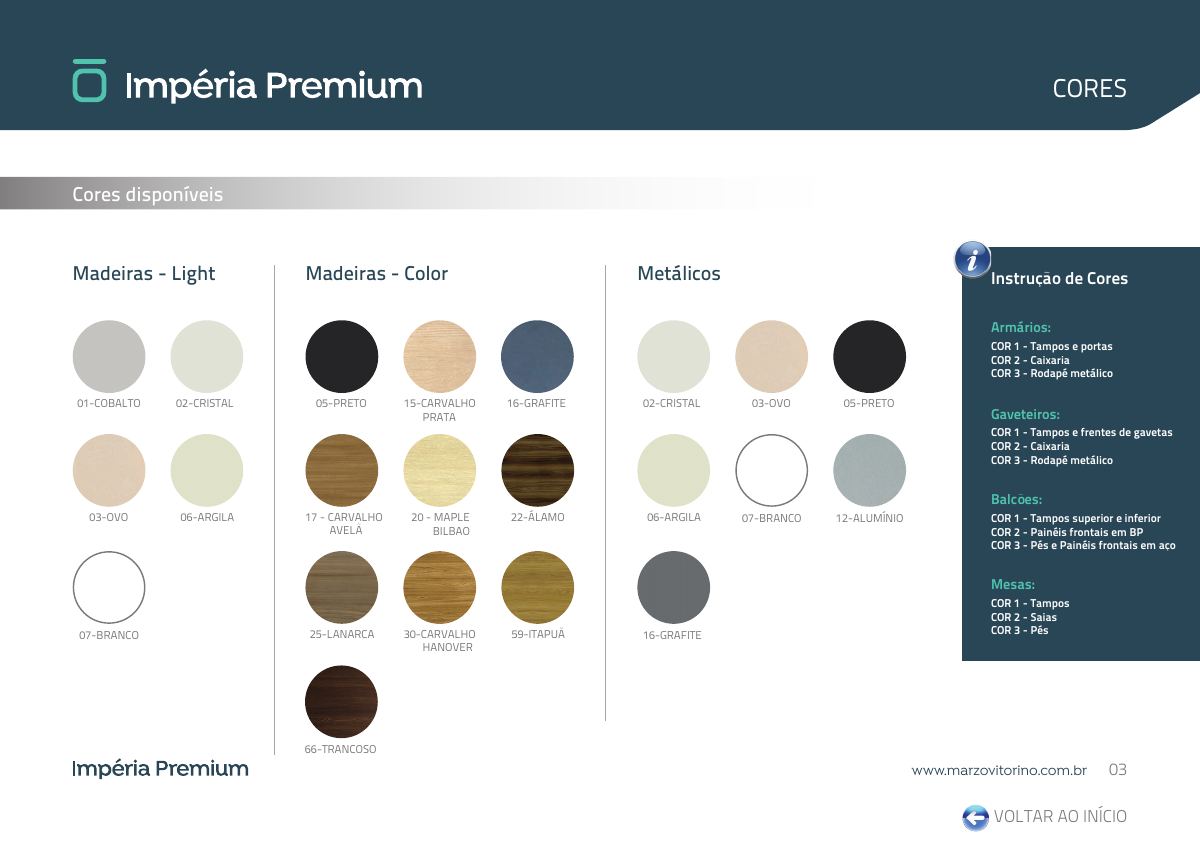Select 16-GRAFITE under Metálicos
The height and width of the screenshot is (849, 1200).
coord(674,587)
